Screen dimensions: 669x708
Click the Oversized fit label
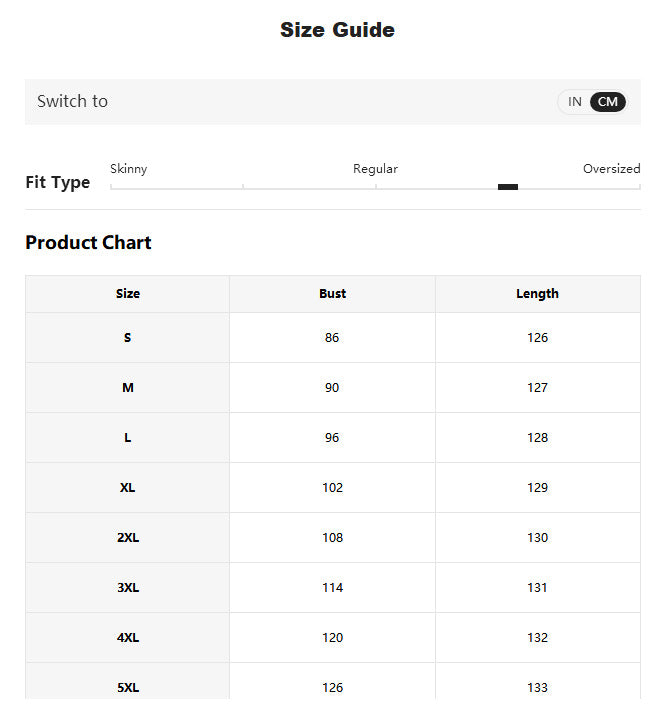[612, 169]
